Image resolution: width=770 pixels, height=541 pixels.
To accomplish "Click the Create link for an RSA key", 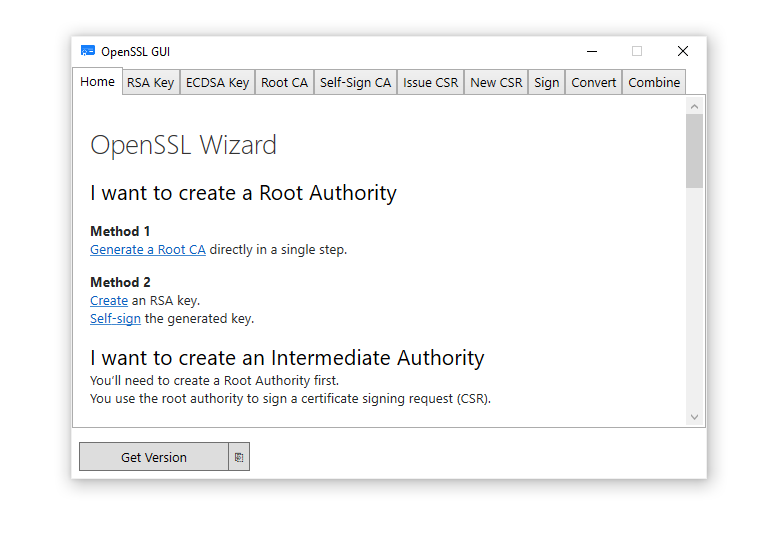I will 109,300.
